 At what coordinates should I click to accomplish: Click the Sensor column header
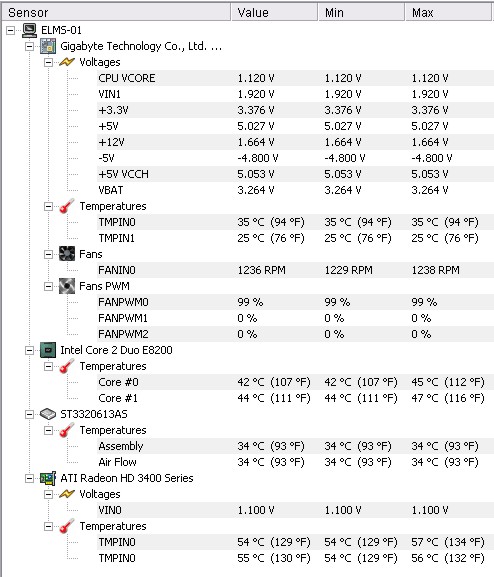tap(116, 13)
